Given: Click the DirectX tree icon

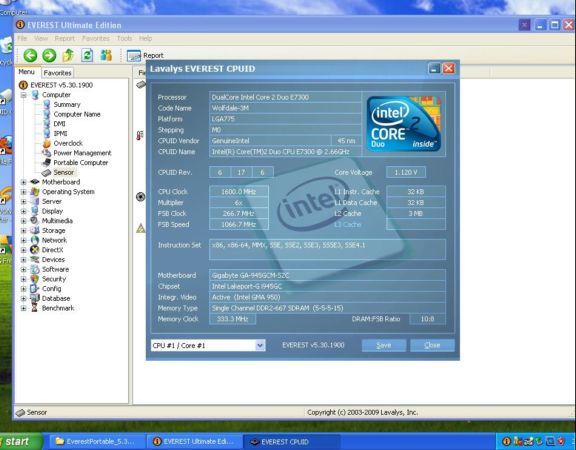Looking at the screenshot, I should (x=35, y=250).
